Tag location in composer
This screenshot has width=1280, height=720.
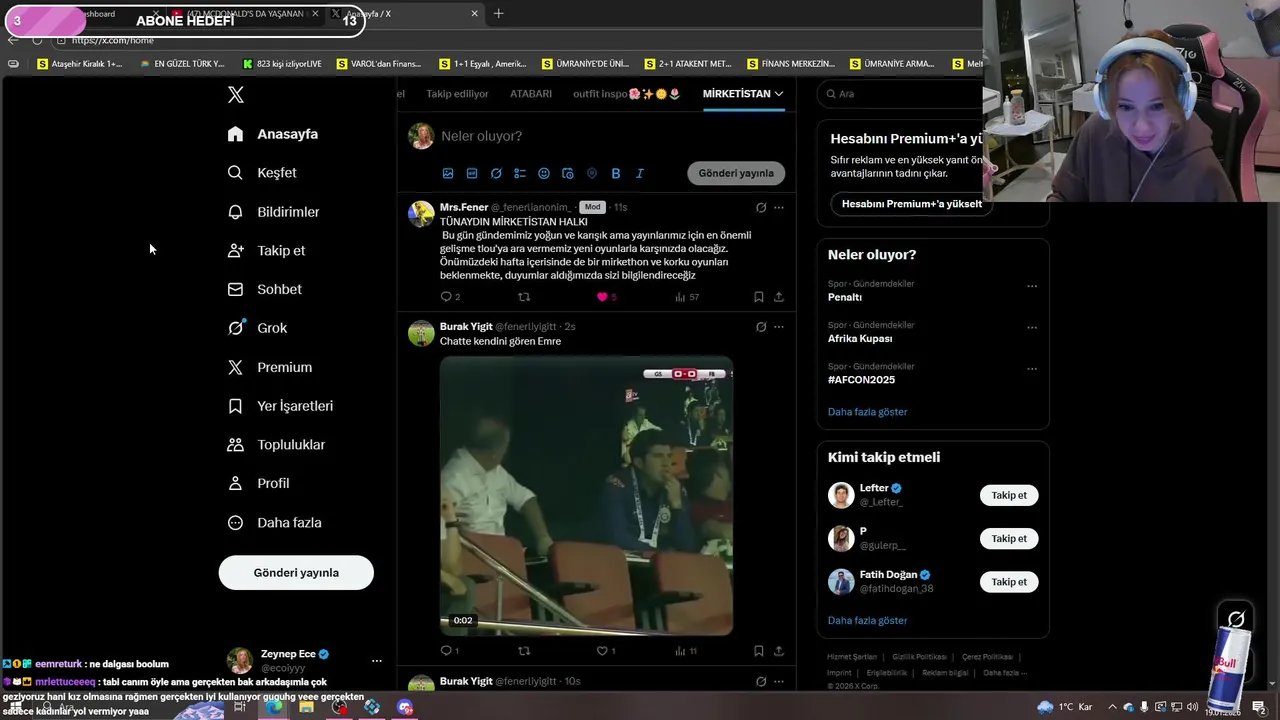coord(592,173)
